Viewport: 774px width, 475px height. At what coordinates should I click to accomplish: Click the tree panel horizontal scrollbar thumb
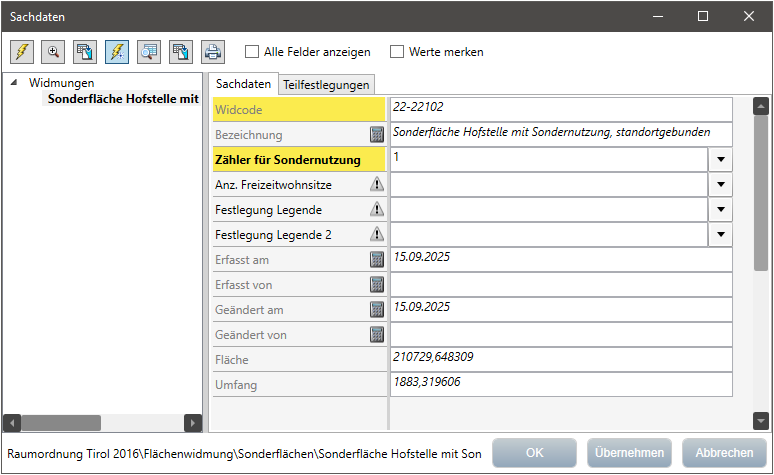point(61,423)
